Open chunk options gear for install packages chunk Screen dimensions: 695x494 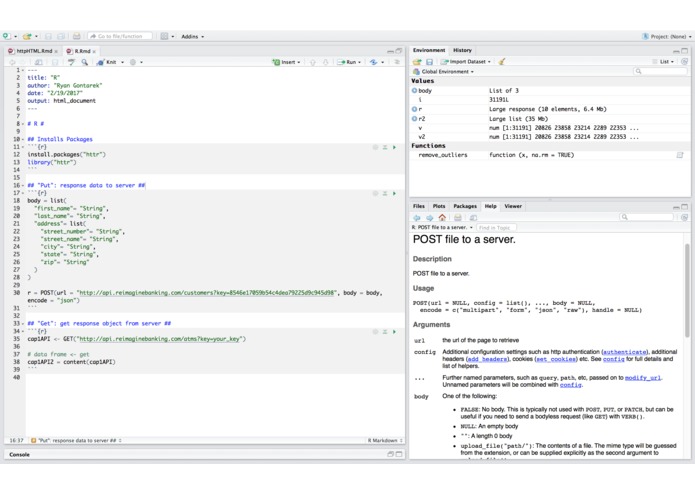(375, 147)
